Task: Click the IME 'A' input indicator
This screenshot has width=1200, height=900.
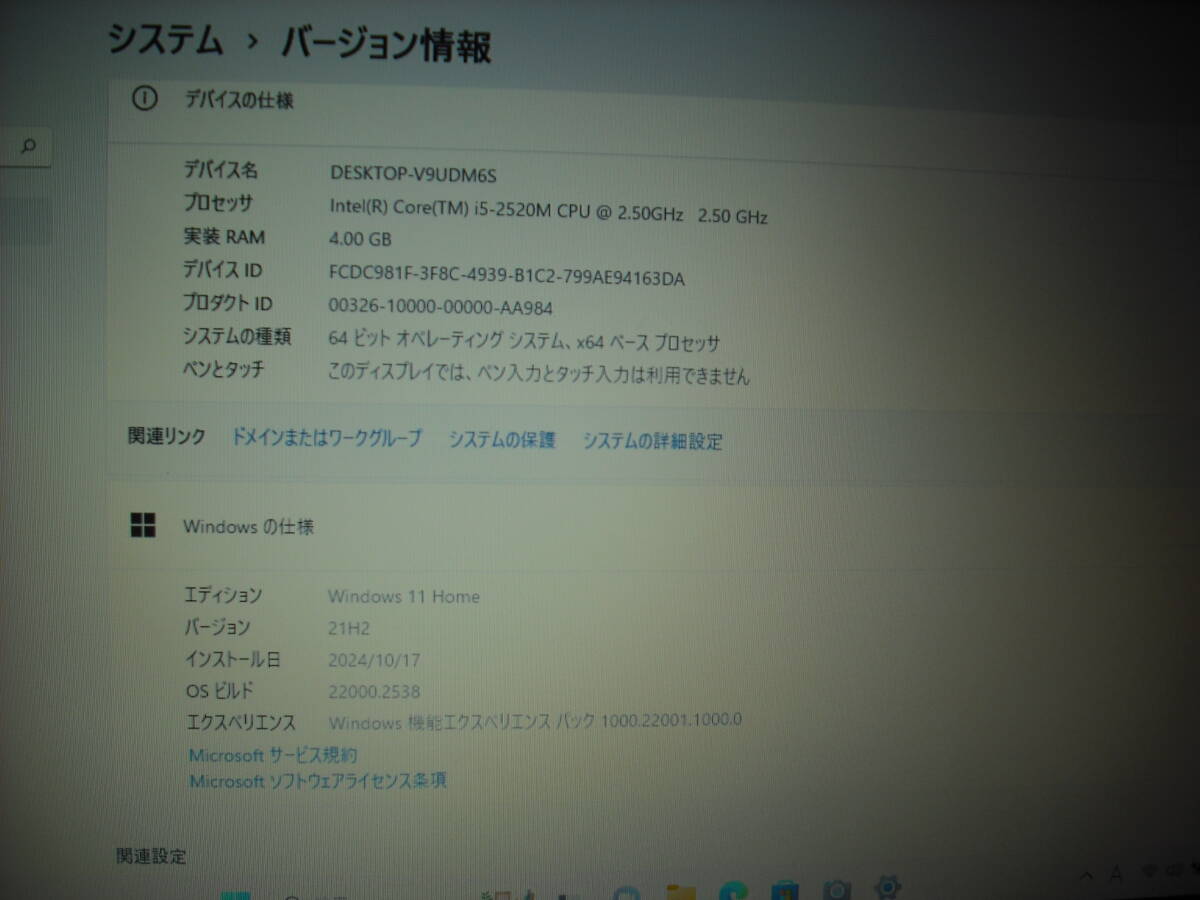Action: 1116,875
